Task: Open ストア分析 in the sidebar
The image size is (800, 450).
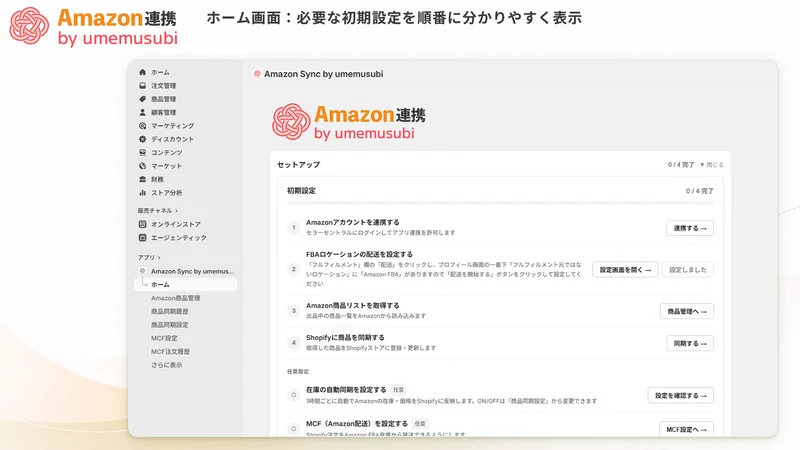Action: [166, 192]
